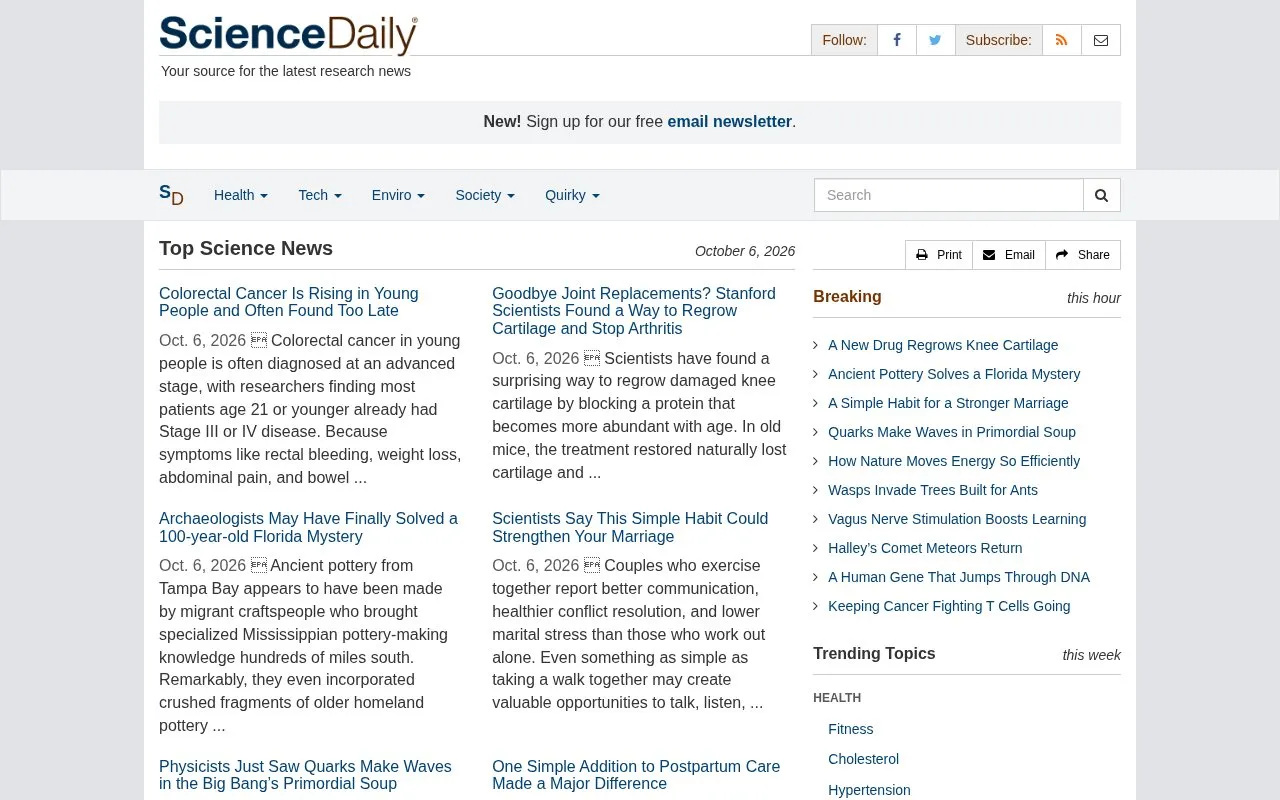The width and height of the screenshot is (1280, 800).
Task: Expand the Quirky menu
Action: point(572,195)
